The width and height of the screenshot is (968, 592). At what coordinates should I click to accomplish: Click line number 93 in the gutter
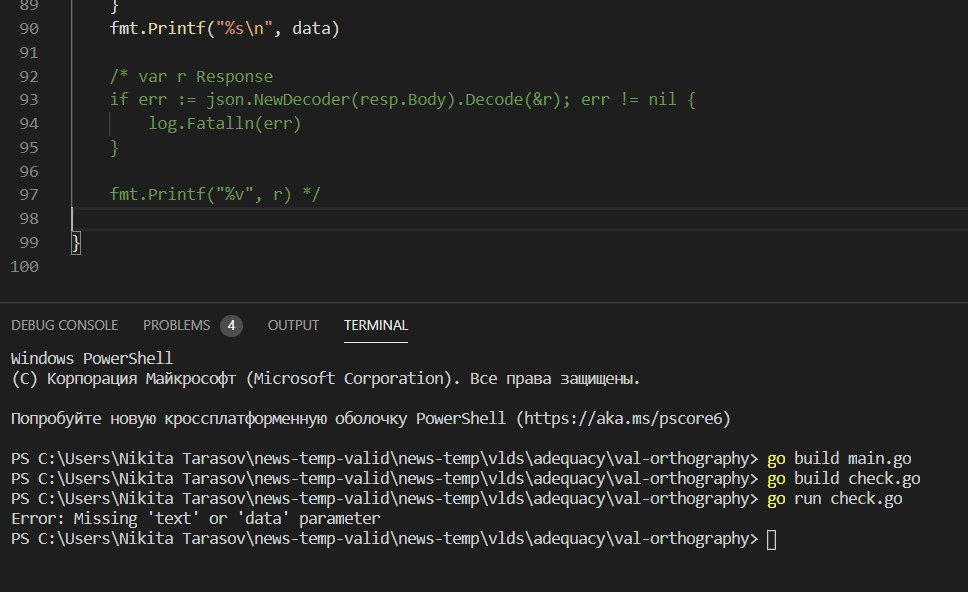(29, 100)
